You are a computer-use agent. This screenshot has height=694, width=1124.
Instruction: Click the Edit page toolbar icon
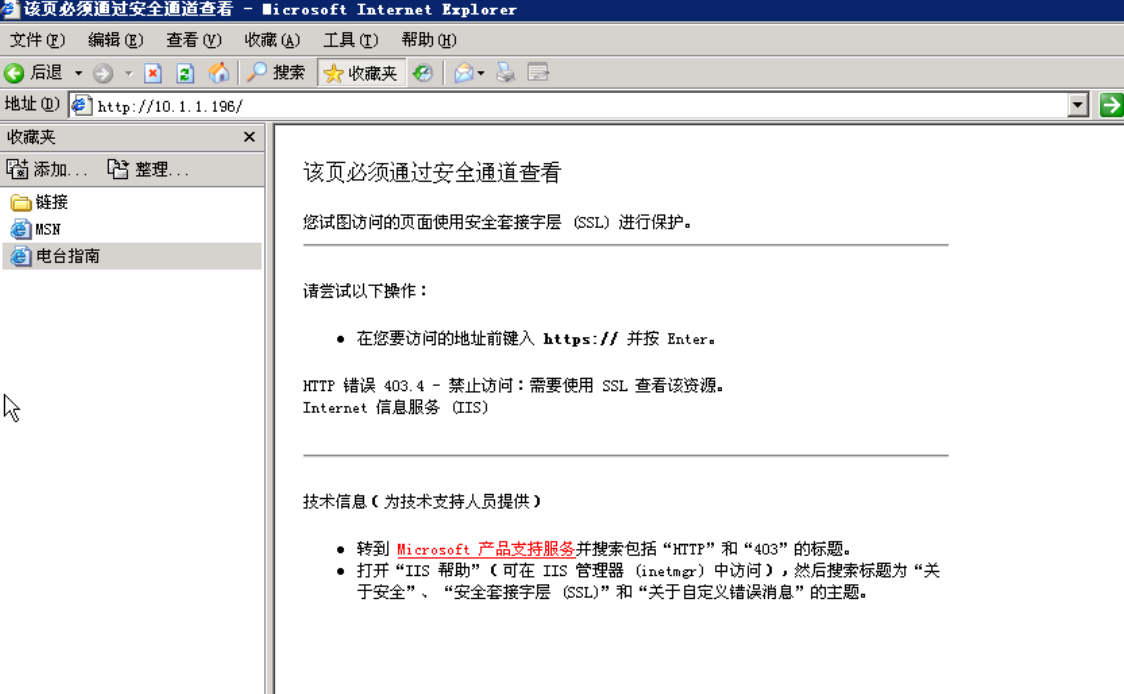click(538, 73)
